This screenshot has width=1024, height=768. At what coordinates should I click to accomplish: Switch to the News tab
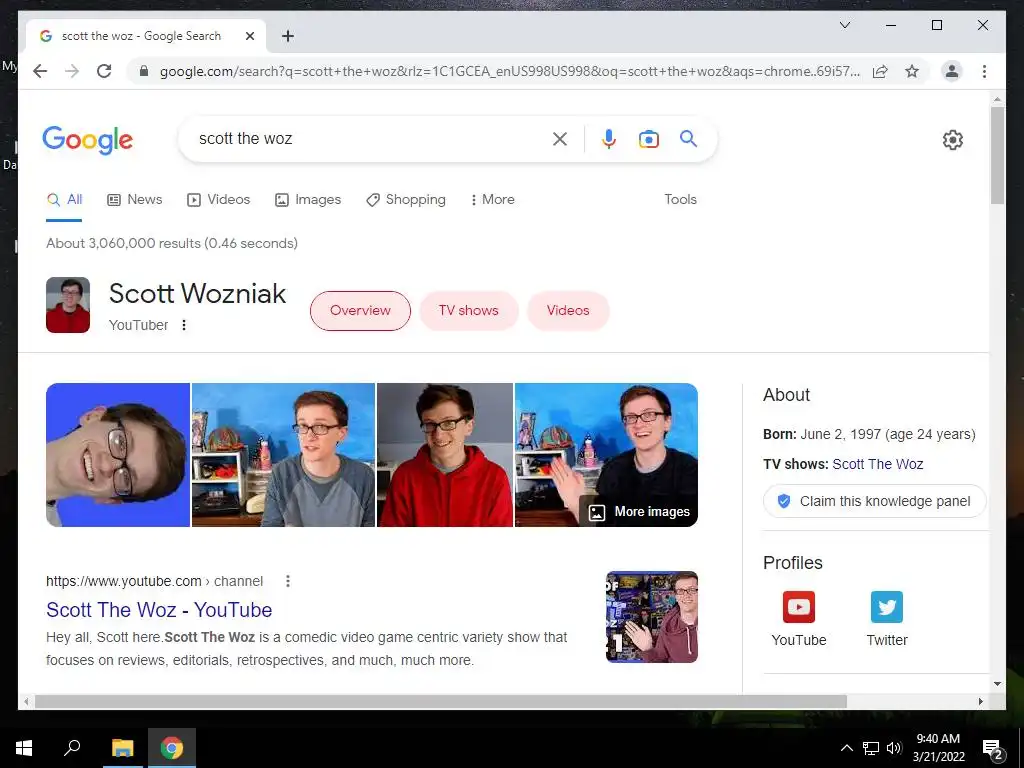click(135, 200)
